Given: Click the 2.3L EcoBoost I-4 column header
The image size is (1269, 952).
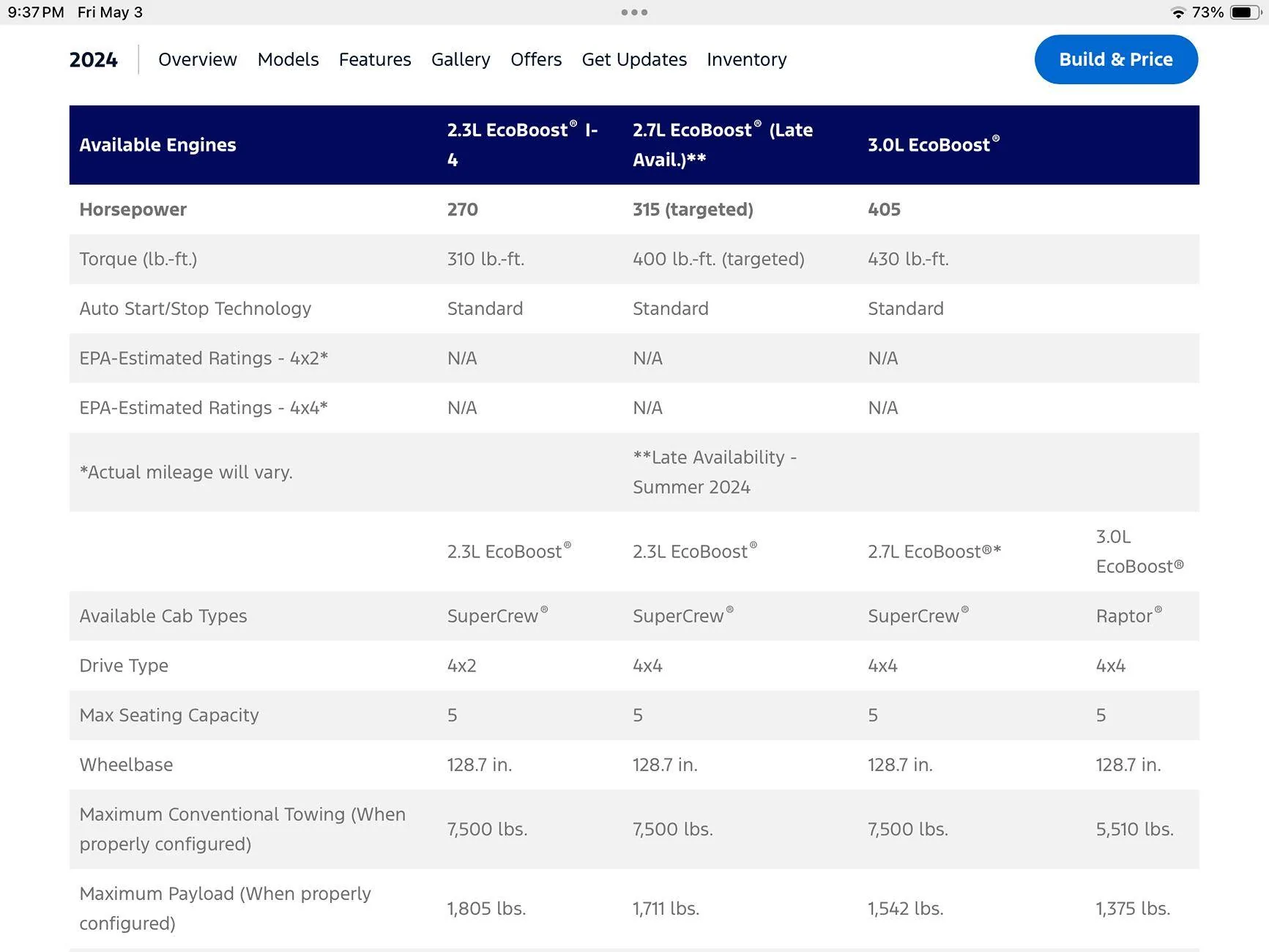Looking at the screenshot, I should [523, 145].
